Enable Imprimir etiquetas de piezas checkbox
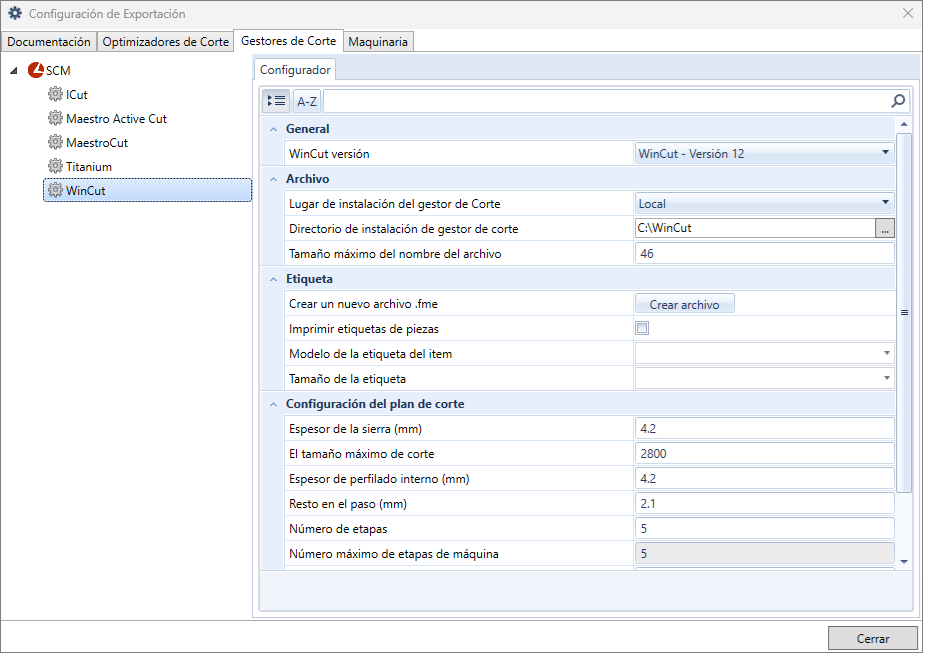This screenshot has width=931, height=656. (642, 328)
